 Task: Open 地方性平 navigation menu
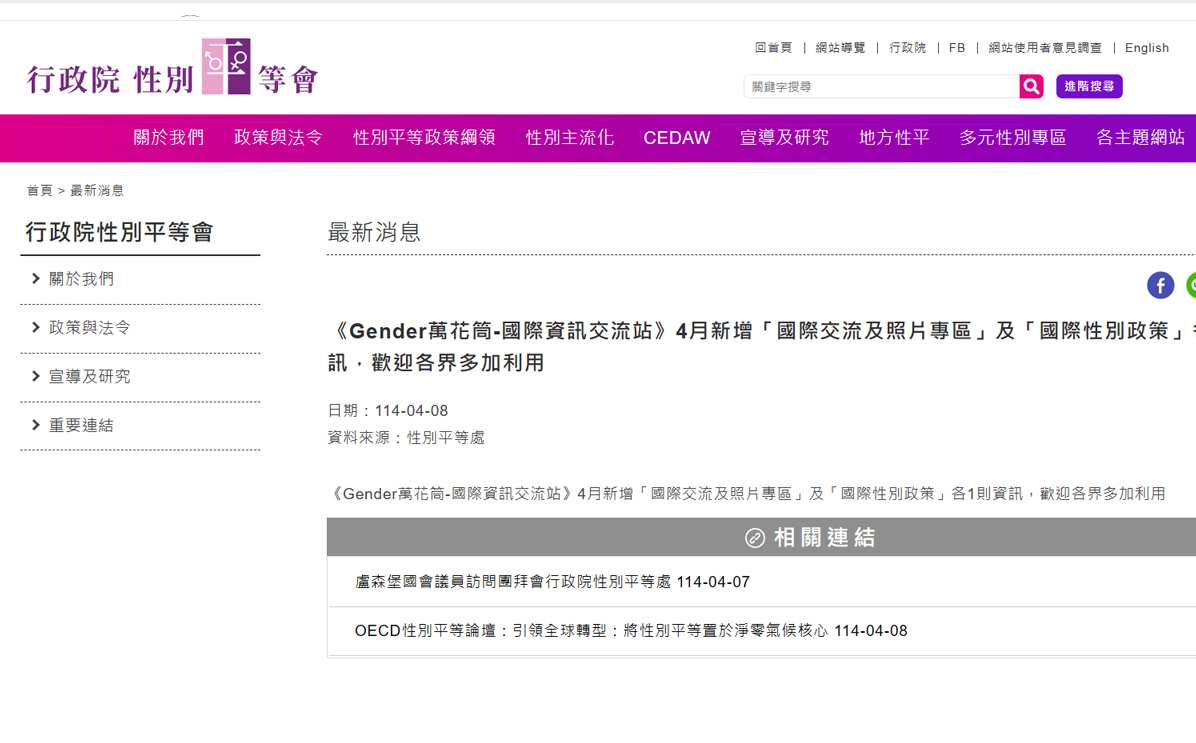pos(894,138)
